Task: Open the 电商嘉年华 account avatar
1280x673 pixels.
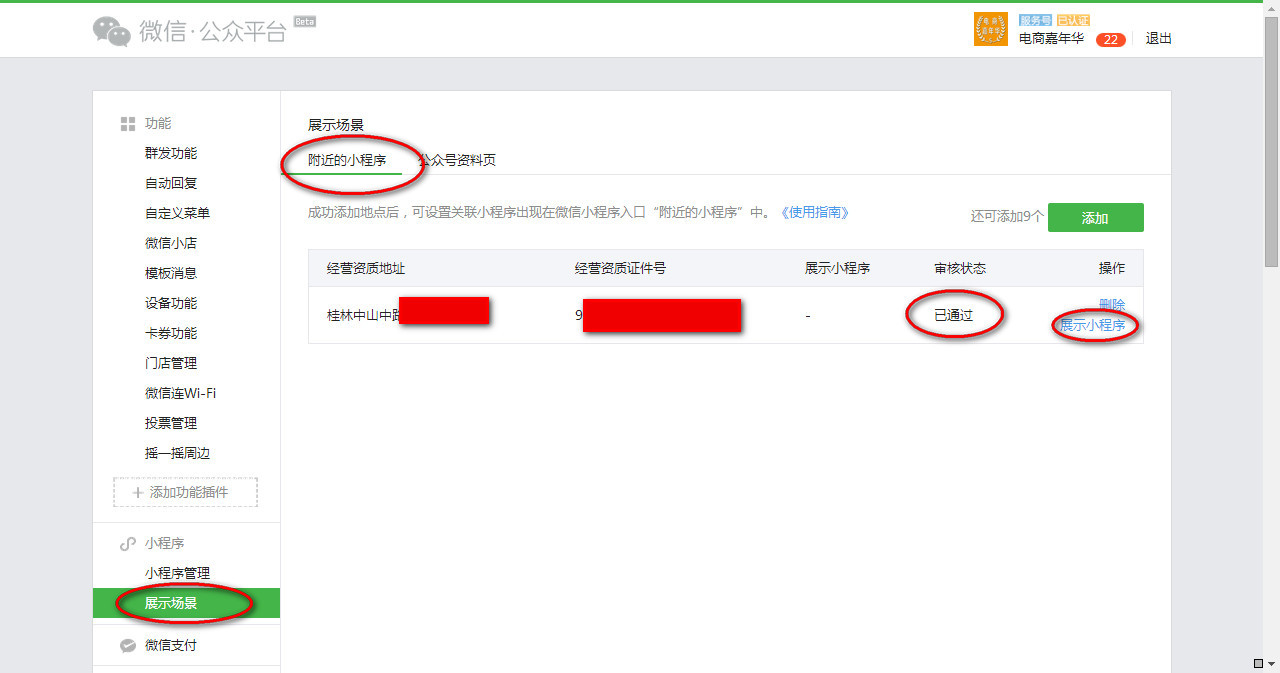Action: click(x=990, y=29)
